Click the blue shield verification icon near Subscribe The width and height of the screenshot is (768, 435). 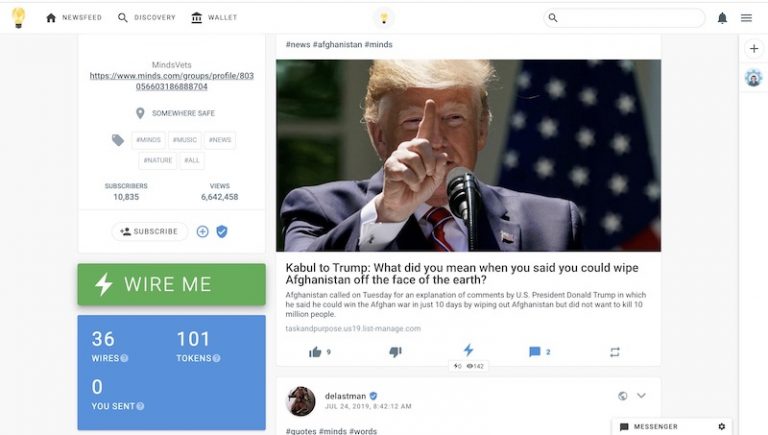point(222,231)
